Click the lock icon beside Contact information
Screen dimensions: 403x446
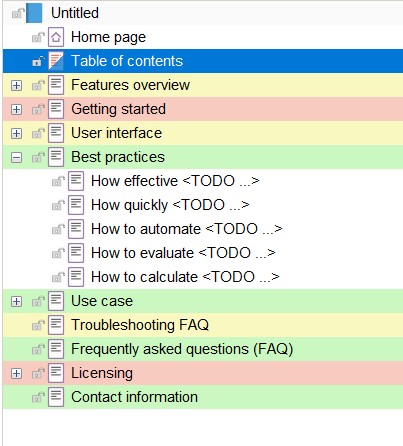coord(38,397)
